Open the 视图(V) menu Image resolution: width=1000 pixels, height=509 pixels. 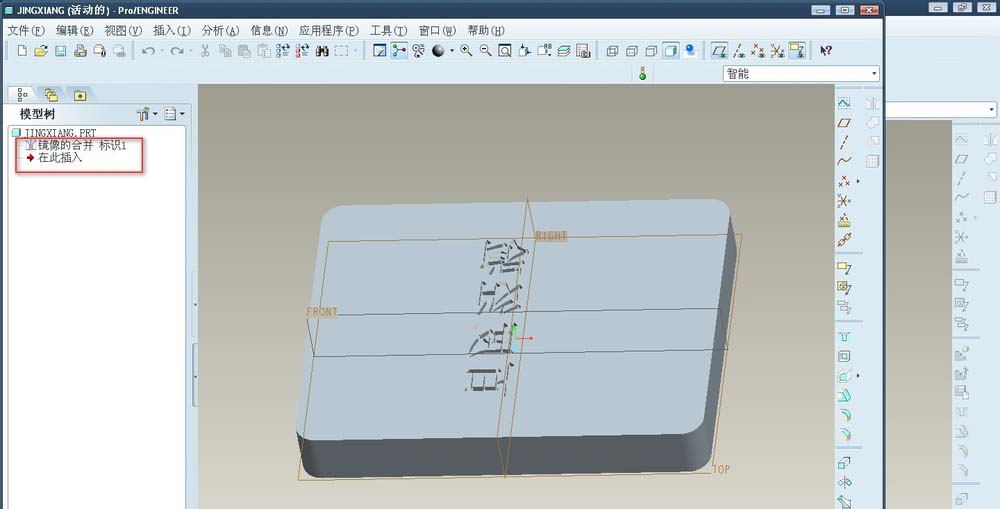[123, 31]
